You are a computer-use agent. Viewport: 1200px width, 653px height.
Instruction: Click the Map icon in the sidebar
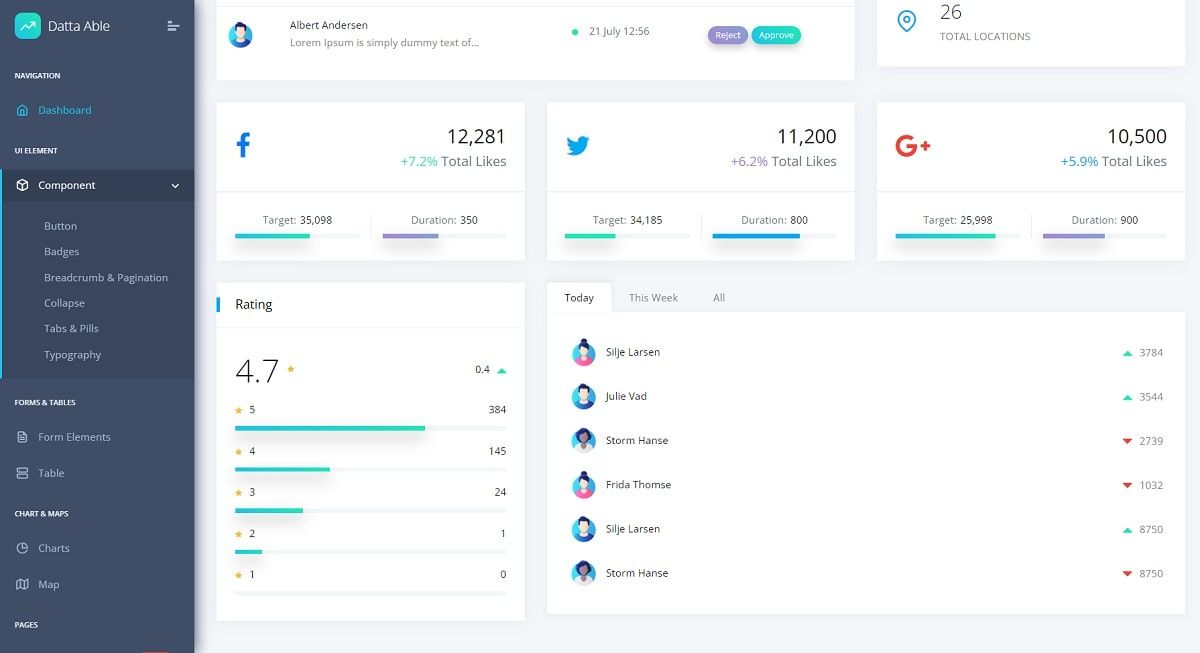coord(22,584)
